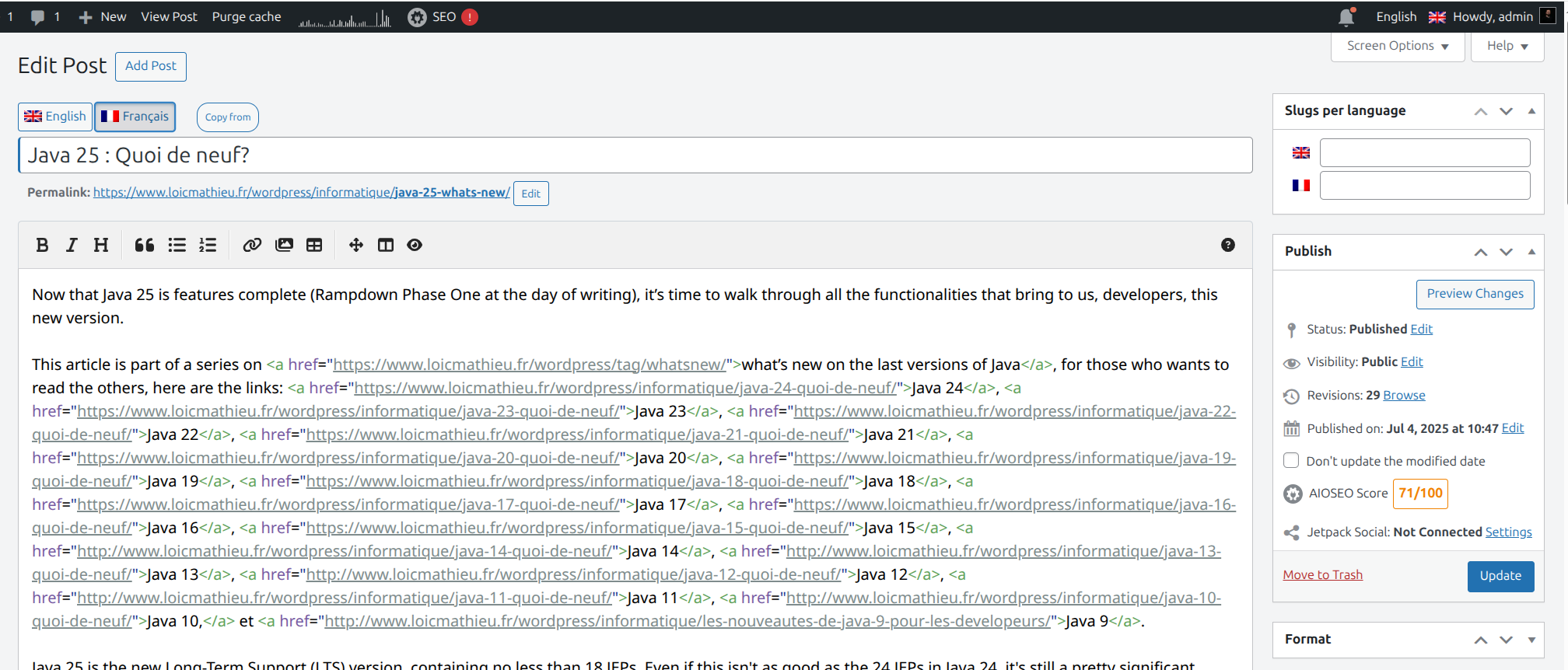Image resolution: width=1568 pixels, height=670 pixels.
Task: Click the post title field
Action: 635,155
